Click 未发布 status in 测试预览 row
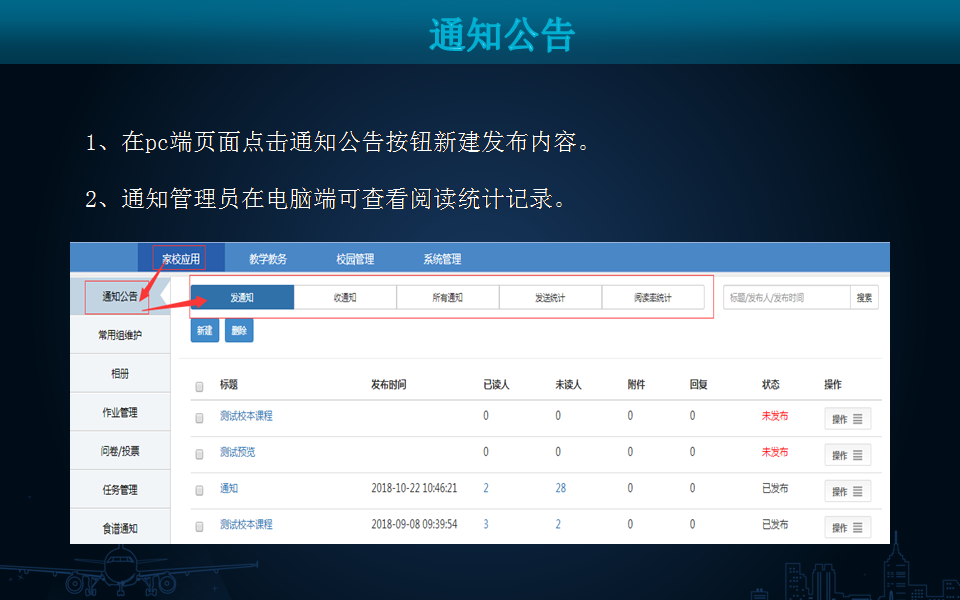This screenshot has height=600, width=960. point(775,452)
